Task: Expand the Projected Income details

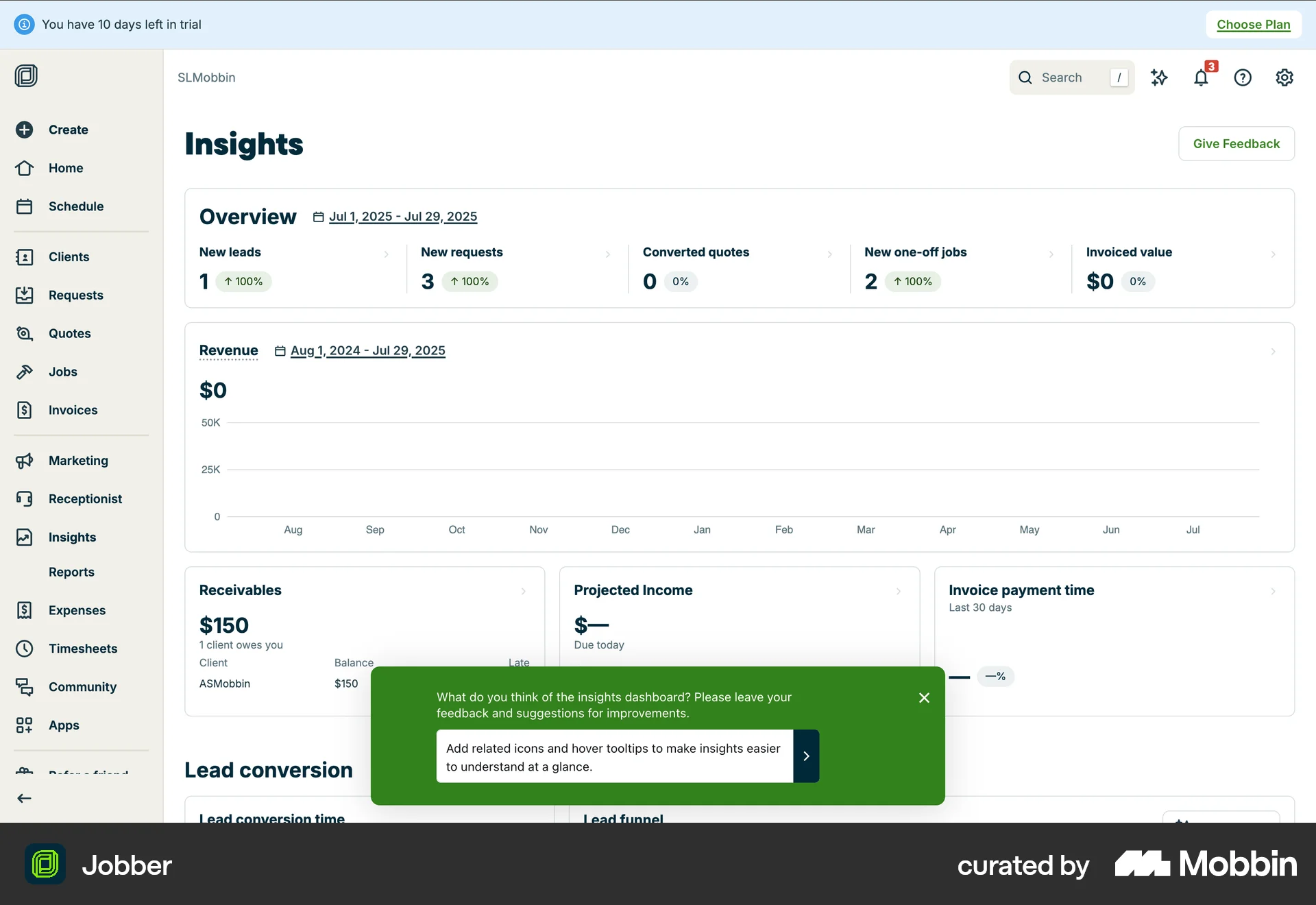Action: click(899, 592)
